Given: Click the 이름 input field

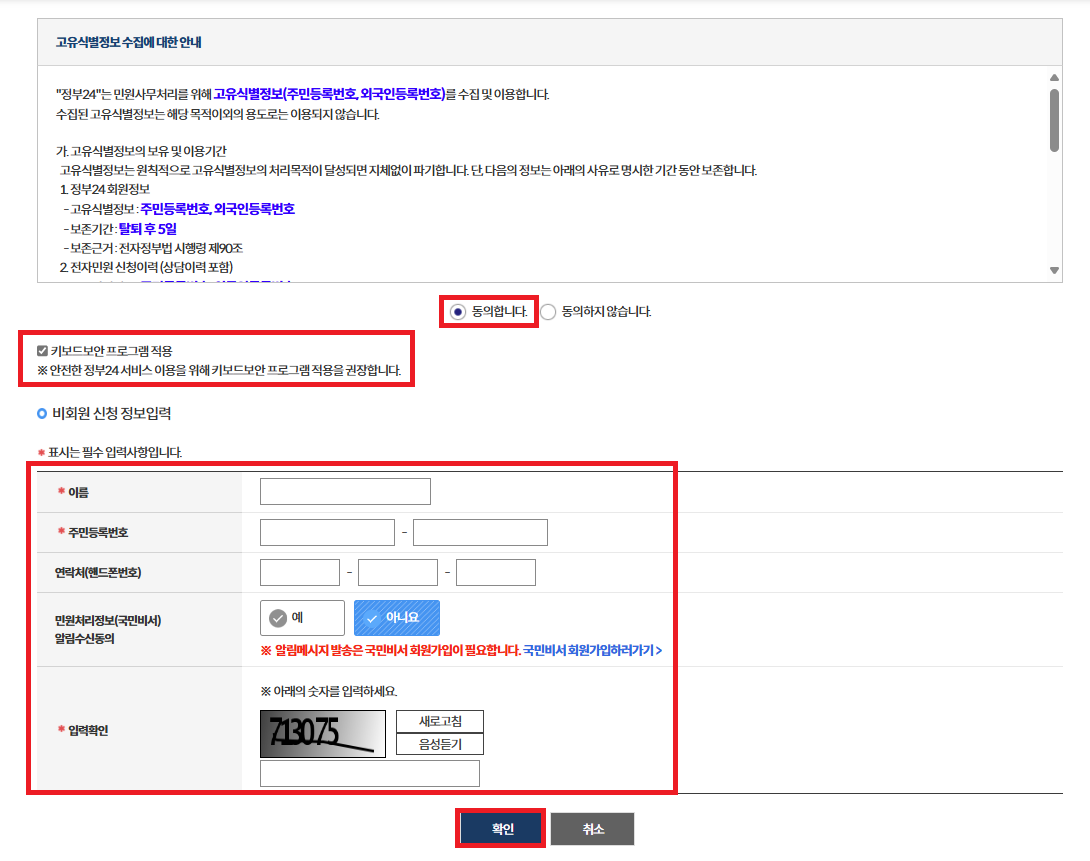Looking at the screenshot, I should [345, 491].
